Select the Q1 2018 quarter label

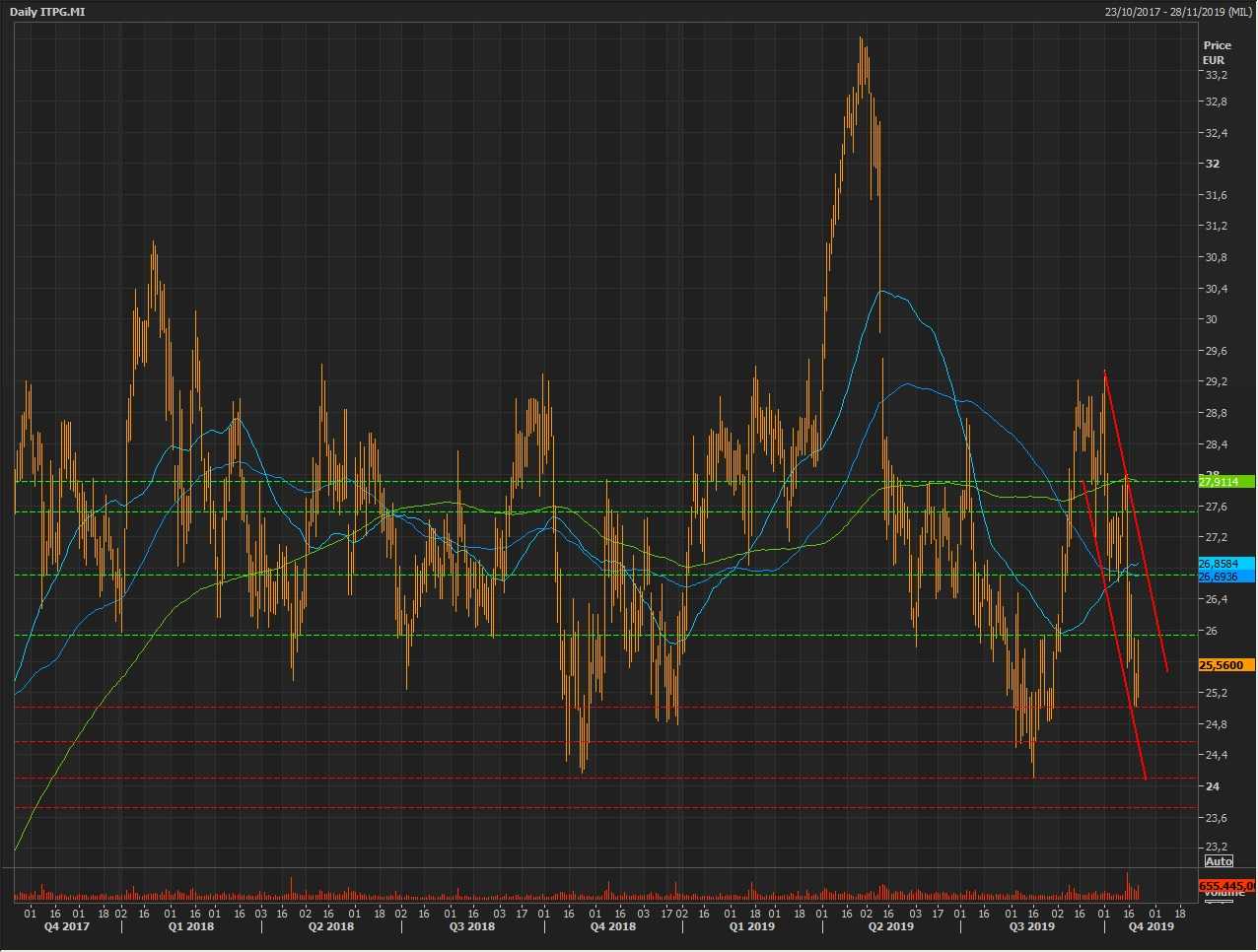coord(190,926)
